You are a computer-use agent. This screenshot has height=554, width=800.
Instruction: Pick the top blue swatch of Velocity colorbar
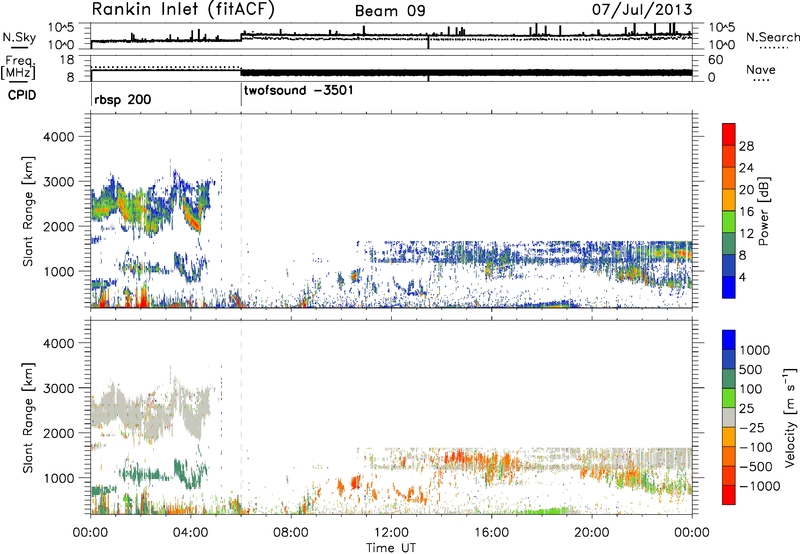[x=729, y=340]
